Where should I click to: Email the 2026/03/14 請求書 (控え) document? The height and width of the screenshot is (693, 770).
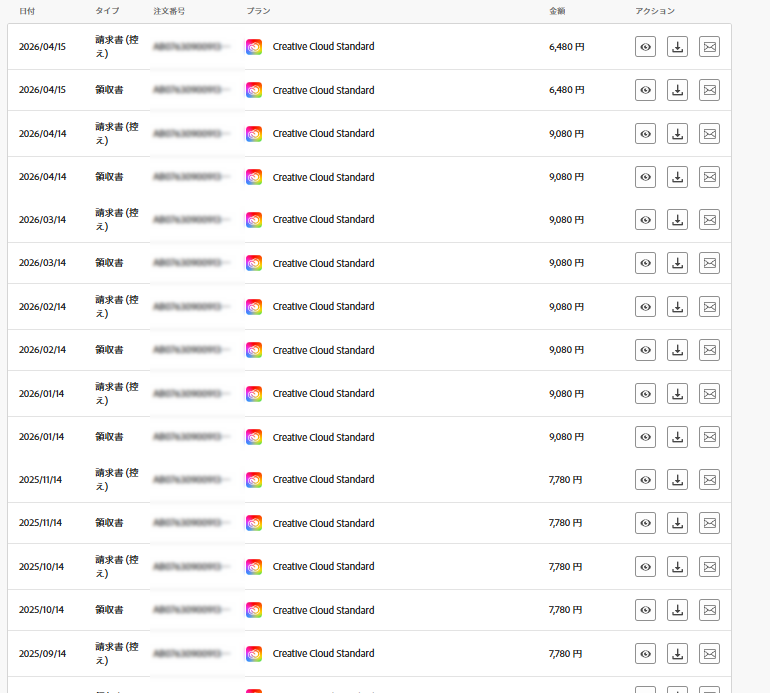(x=710, y=220)
